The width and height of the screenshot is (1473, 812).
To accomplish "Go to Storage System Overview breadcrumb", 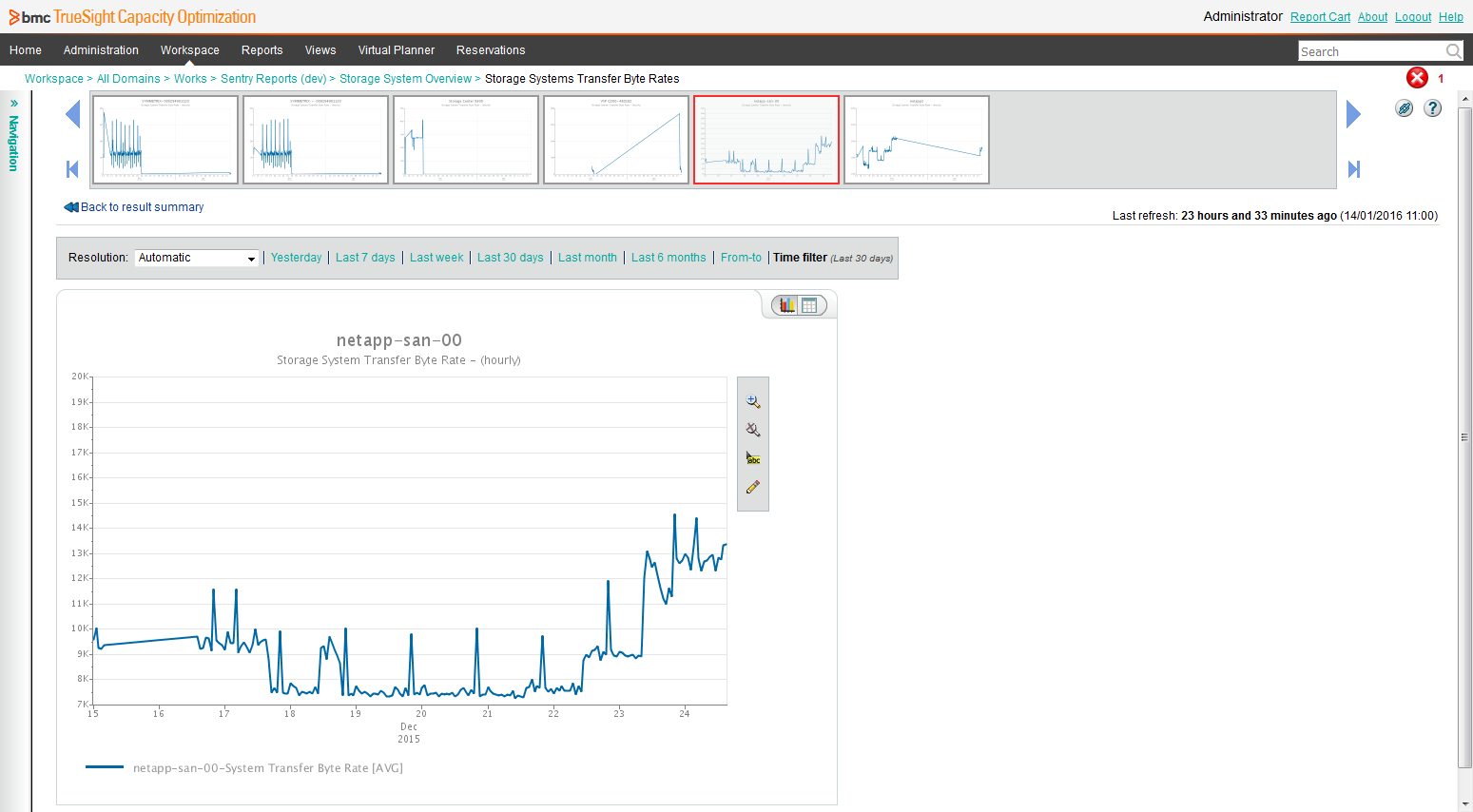I will click(x=406, y=79).
